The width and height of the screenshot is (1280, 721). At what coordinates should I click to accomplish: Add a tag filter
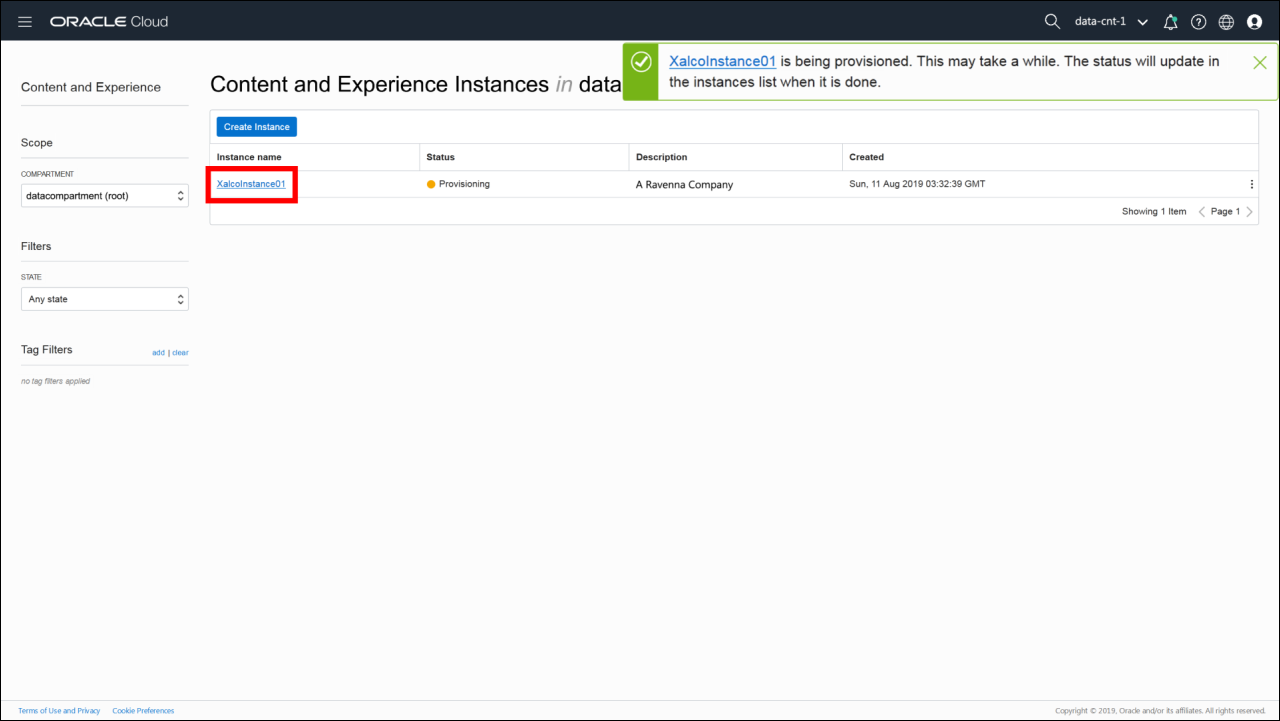pyautogui.click(x=158, y=353)
